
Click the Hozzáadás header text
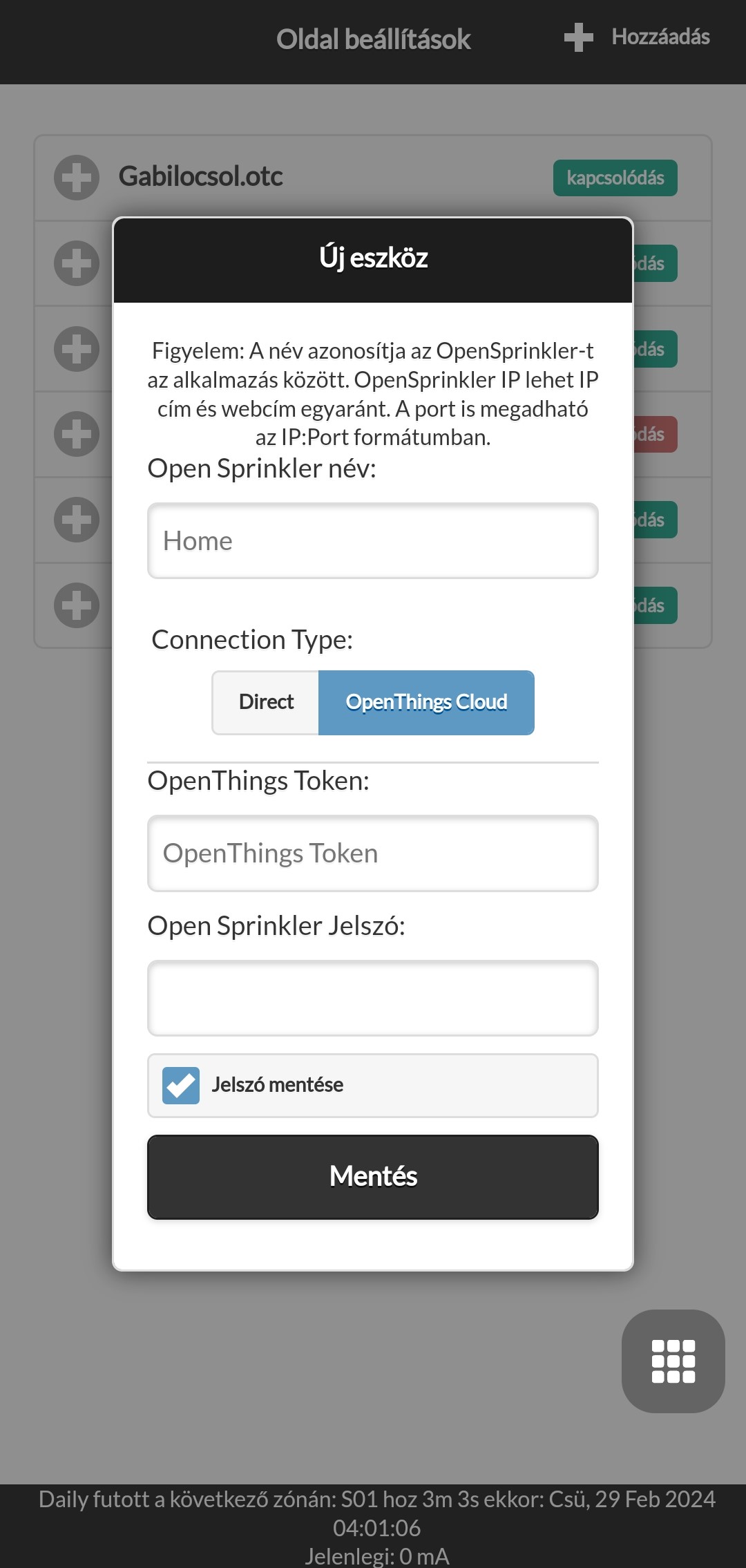coord(660,37)
